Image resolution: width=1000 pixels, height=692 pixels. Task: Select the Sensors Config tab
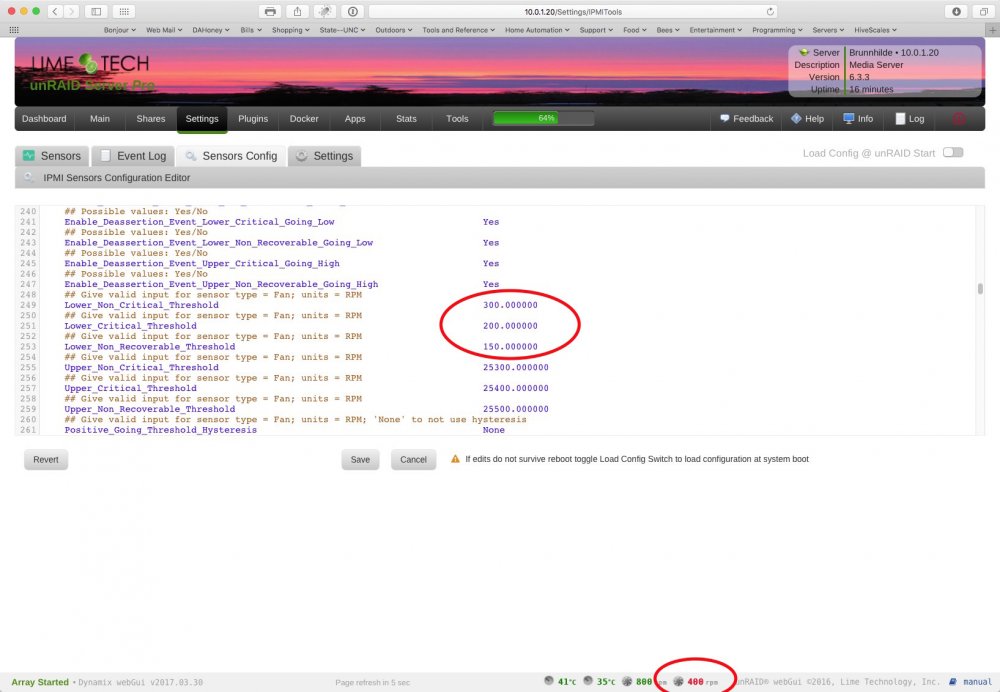coord(231,156)
